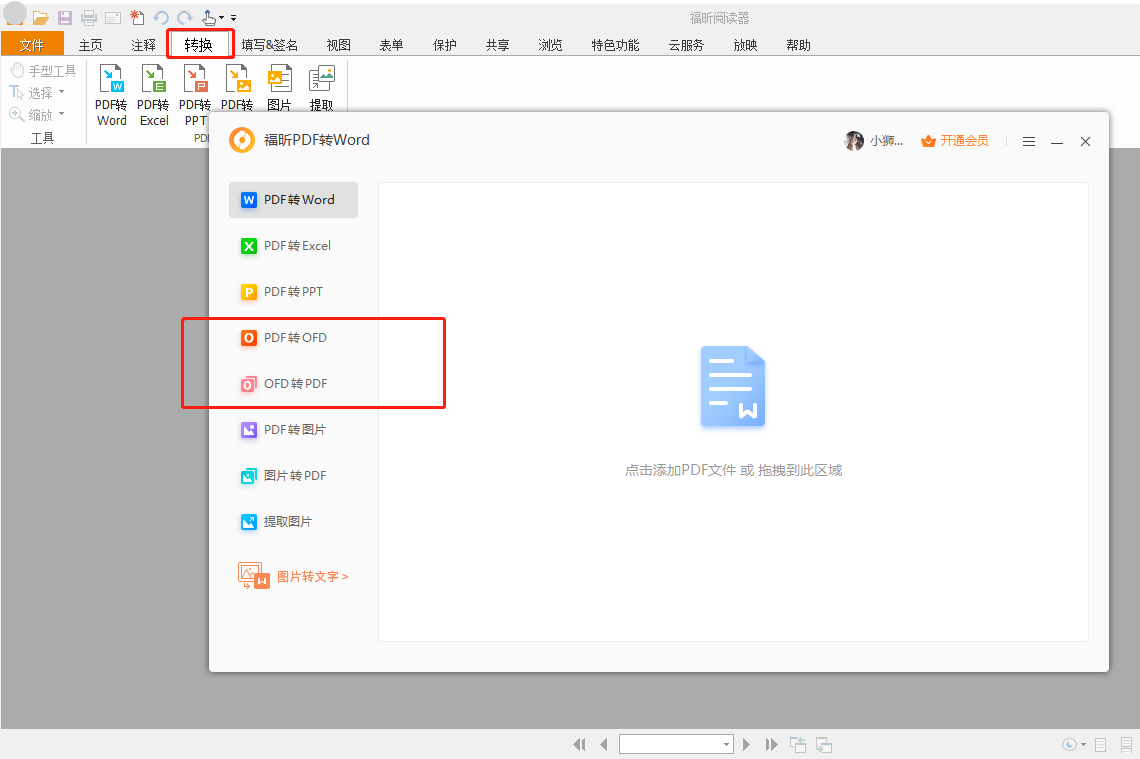Switch converter to PDF转图片 mode
1140x759 pixels.
click(x=293, y=429)
